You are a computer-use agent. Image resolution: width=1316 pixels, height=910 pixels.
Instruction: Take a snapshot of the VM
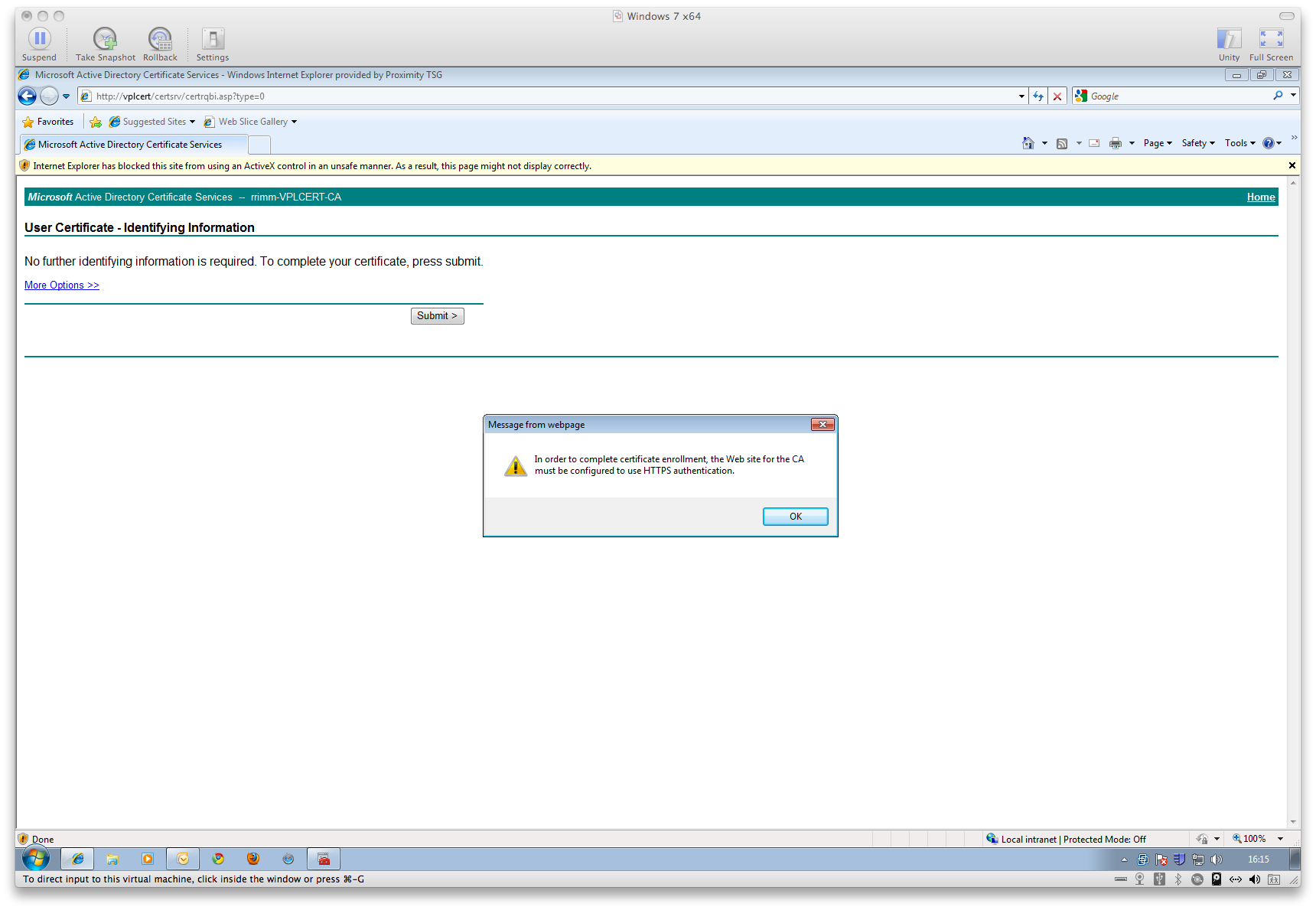pyautogui.click(x=106, y=44)
